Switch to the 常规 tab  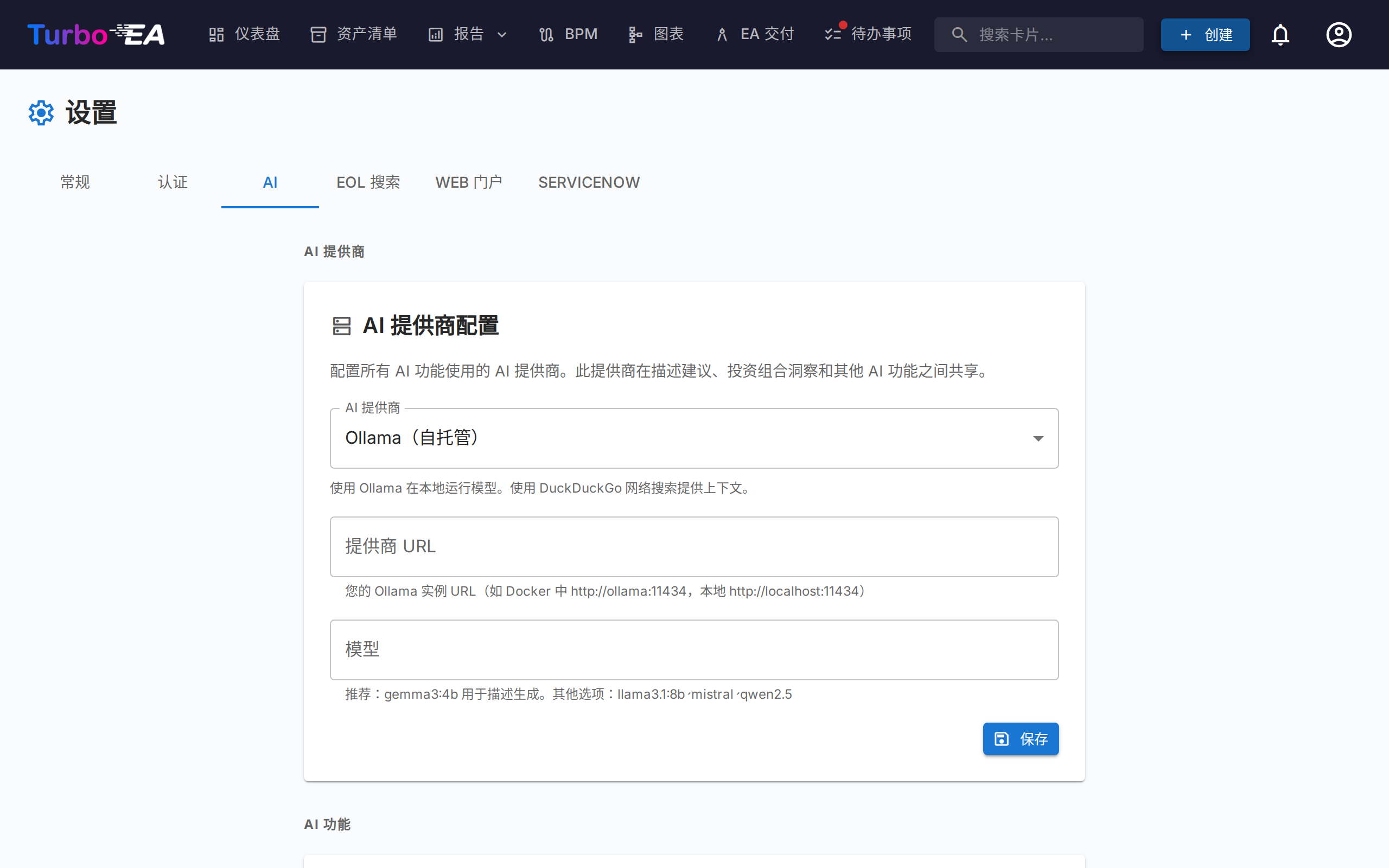point(75,182)
